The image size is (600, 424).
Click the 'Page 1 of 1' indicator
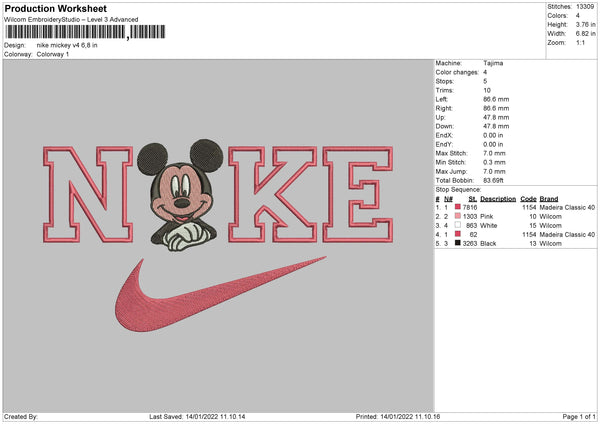point(579,416)
